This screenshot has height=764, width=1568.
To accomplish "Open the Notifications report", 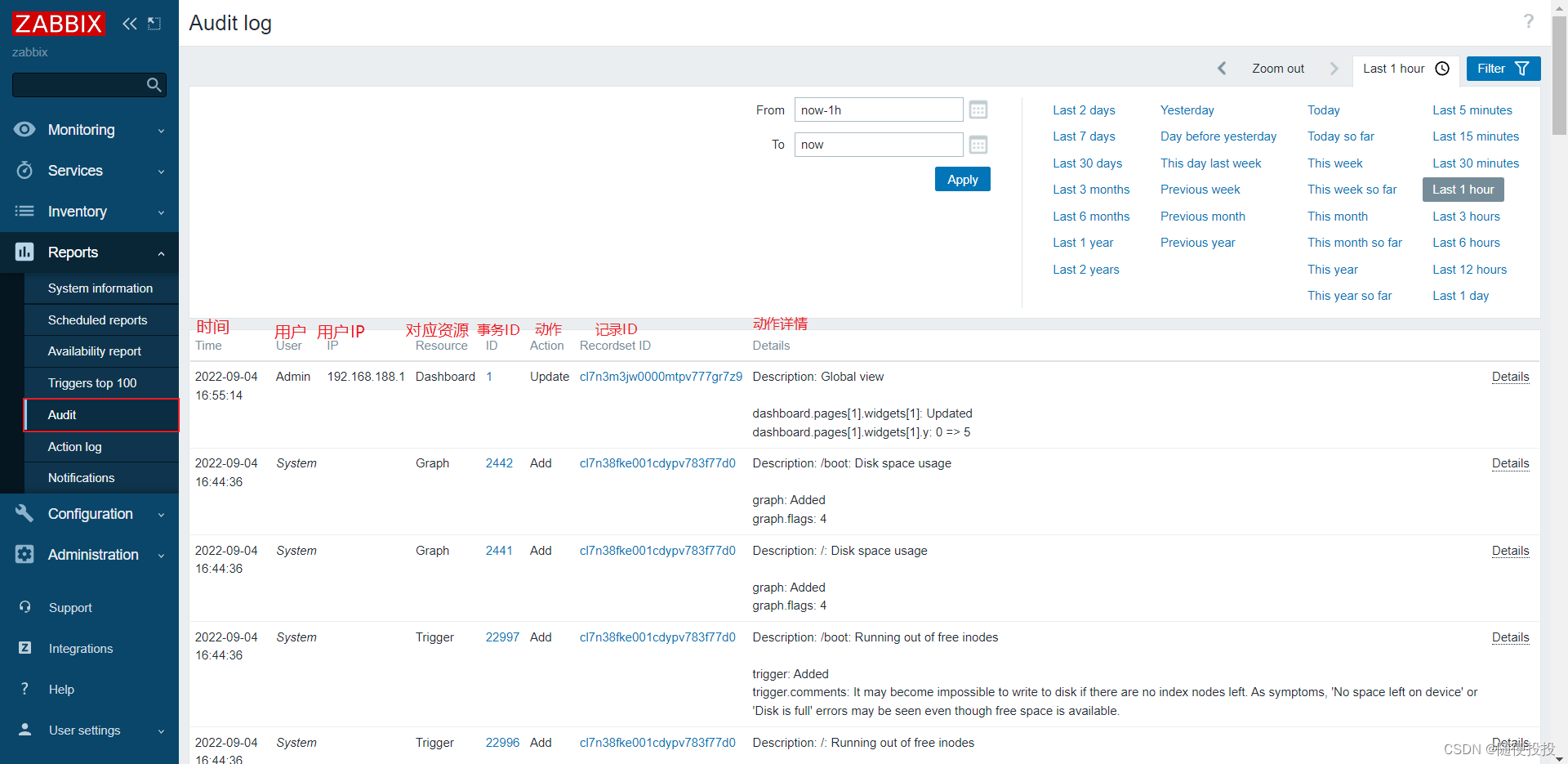I will [100, 478].
